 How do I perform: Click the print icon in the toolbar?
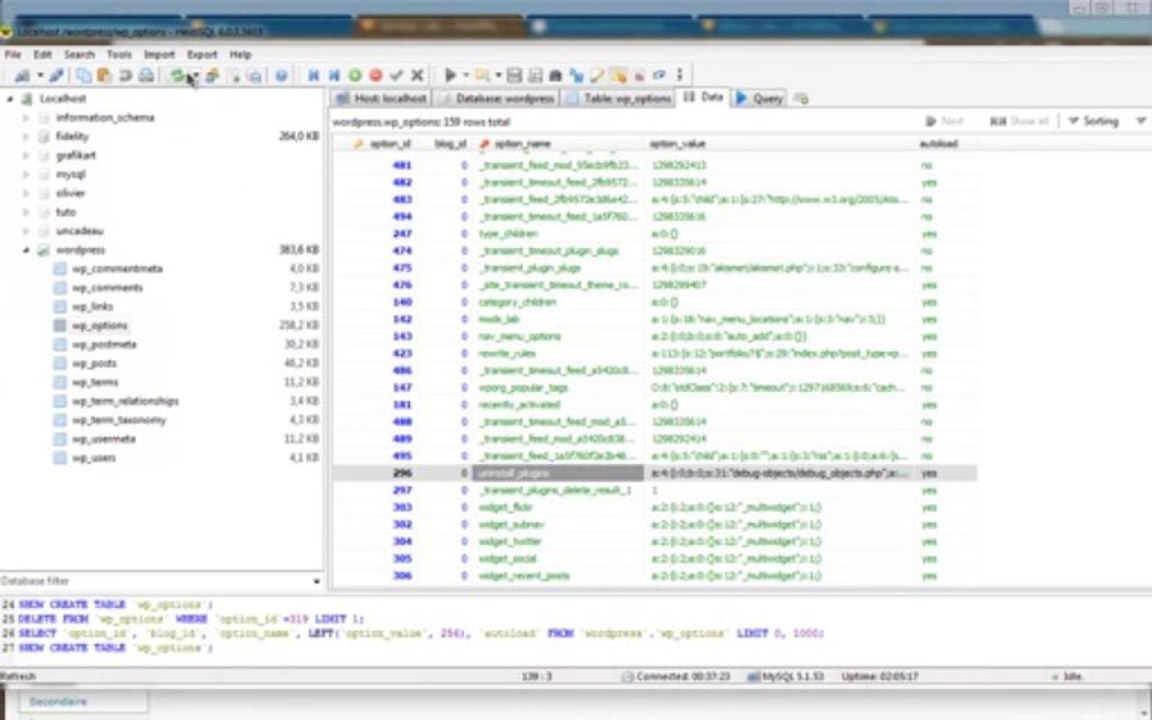point(146,75)
